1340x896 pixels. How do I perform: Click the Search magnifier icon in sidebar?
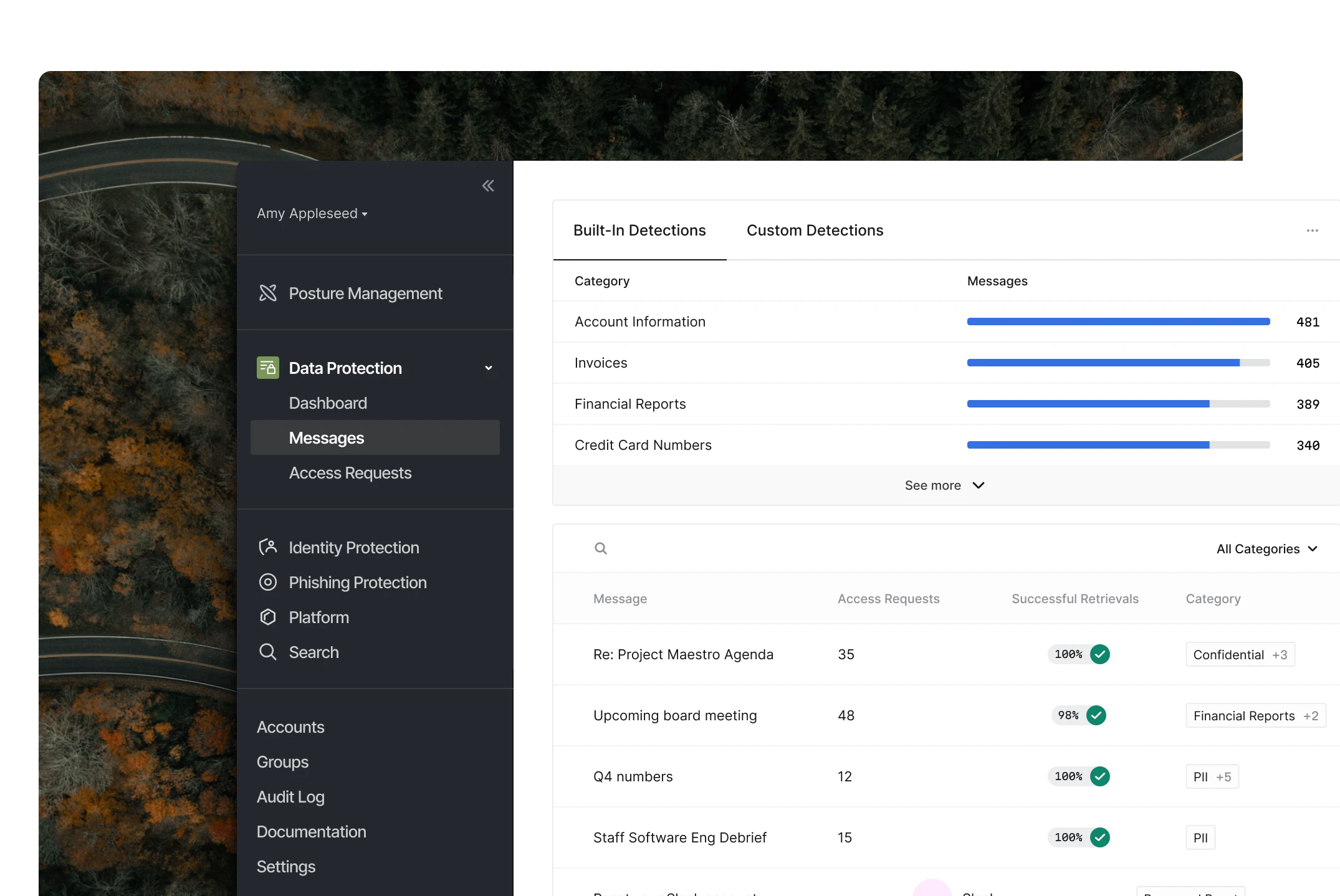(268, 652)
